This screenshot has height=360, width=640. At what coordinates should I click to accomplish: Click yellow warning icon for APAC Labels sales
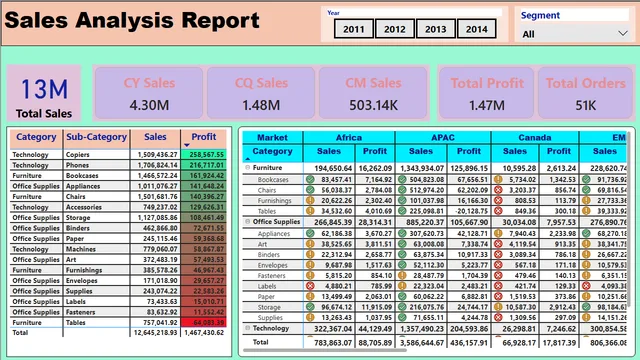(402, 286)
